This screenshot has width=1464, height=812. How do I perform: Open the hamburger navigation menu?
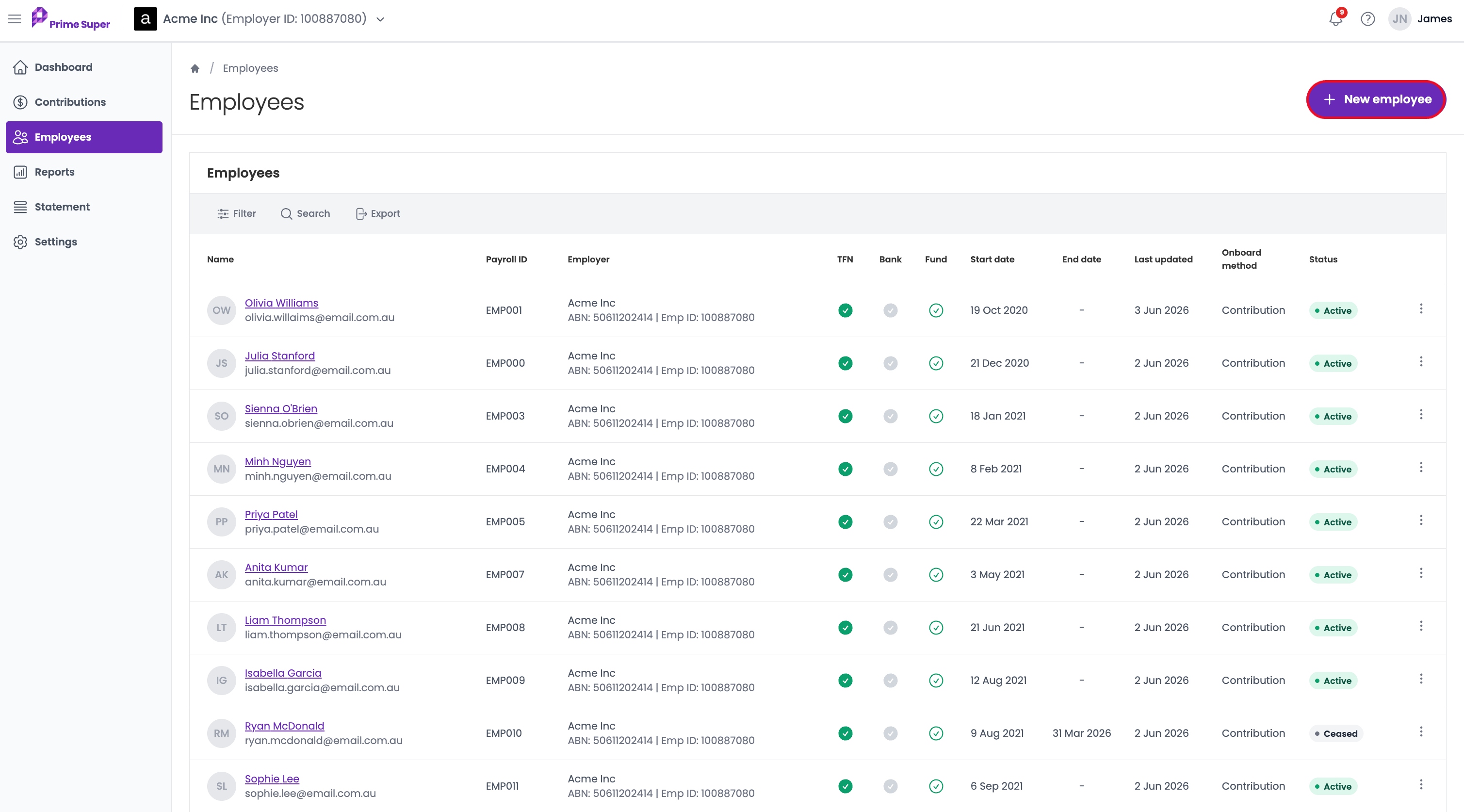coord(15,19)
